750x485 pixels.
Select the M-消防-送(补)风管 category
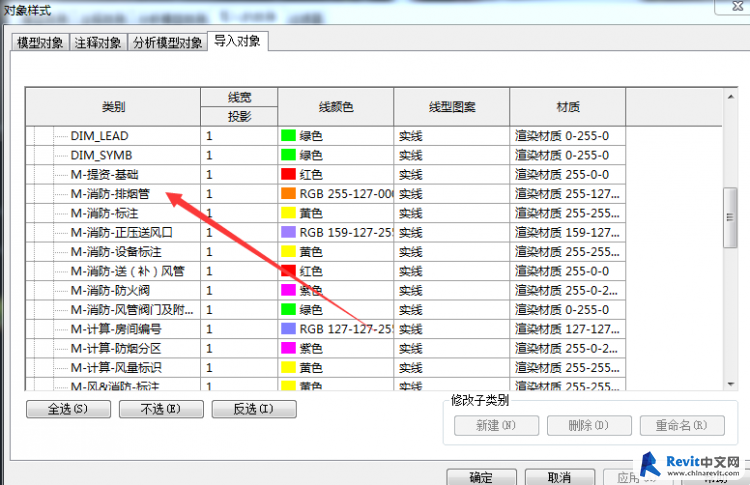(128, 271)
